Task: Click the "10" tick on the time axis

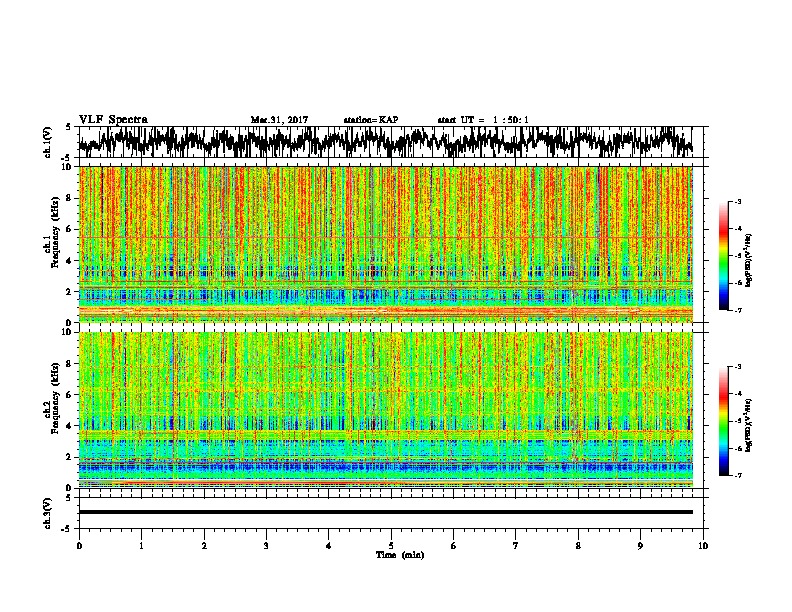Action: 703,546
